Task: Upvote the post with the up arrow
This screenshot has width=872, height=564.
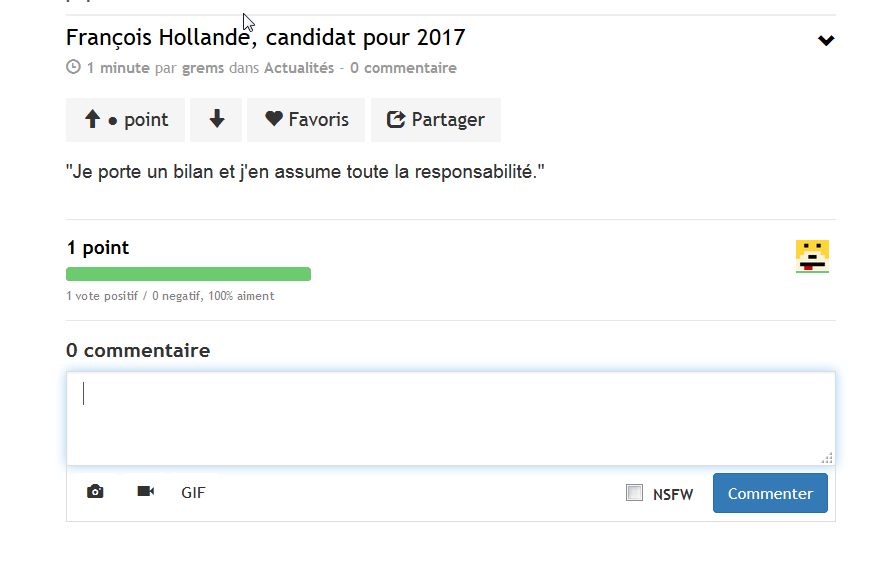Action: [x=125, y=120]
